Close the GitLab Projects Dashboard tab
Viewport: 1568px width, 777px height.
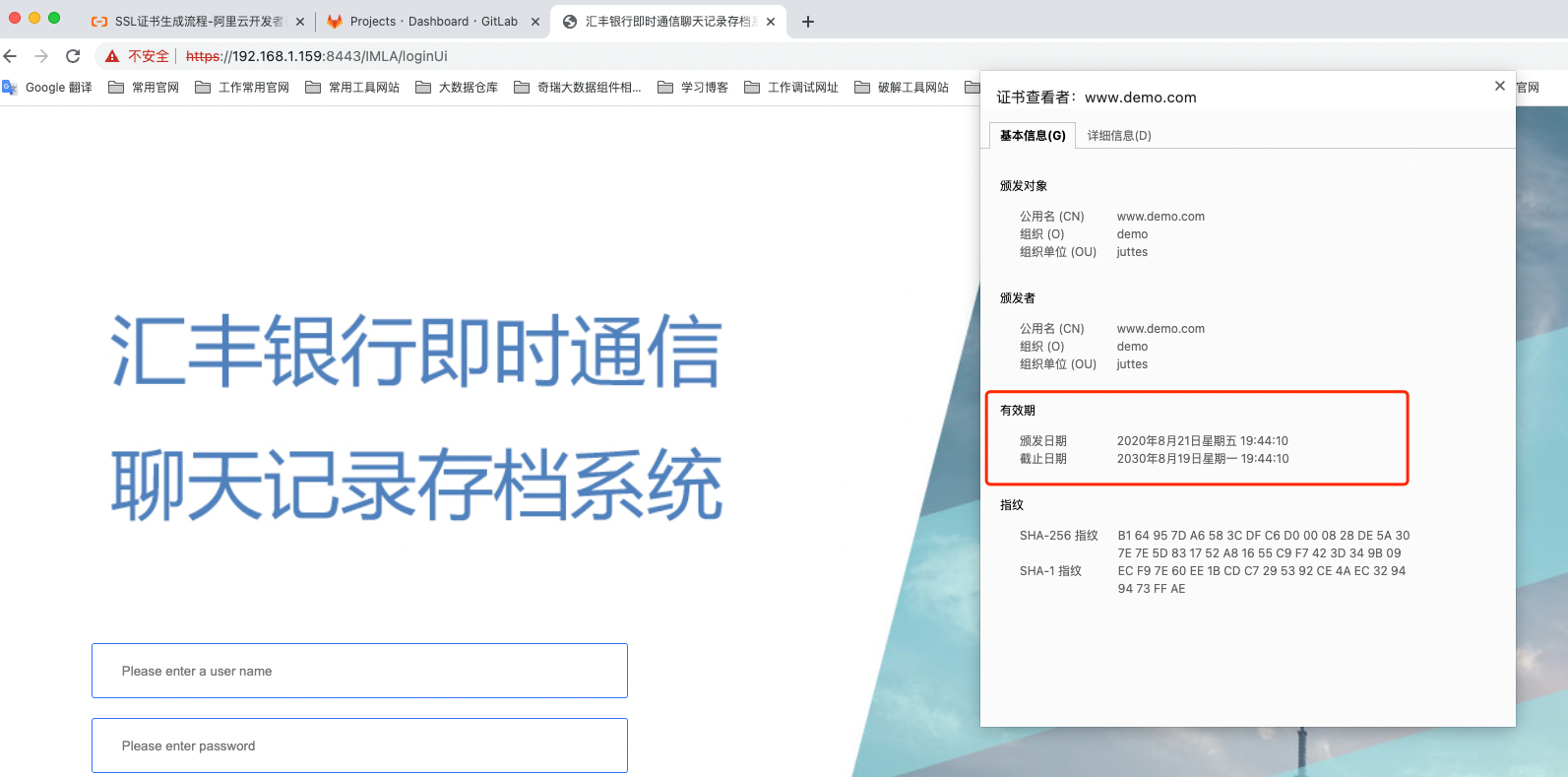pos(535,22)
